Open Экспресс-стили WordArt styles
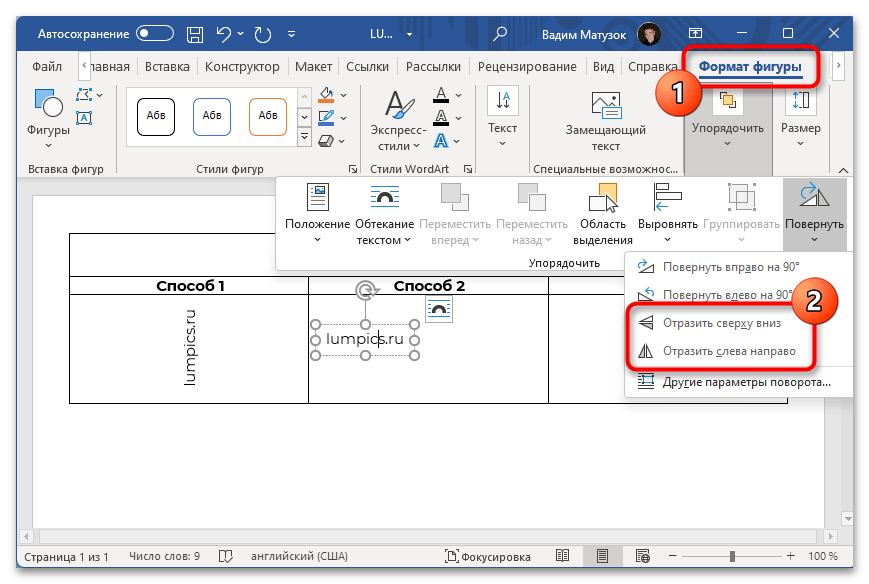This screenshot has height=584, width=869. pyautogui.click(x=398, y=120)
